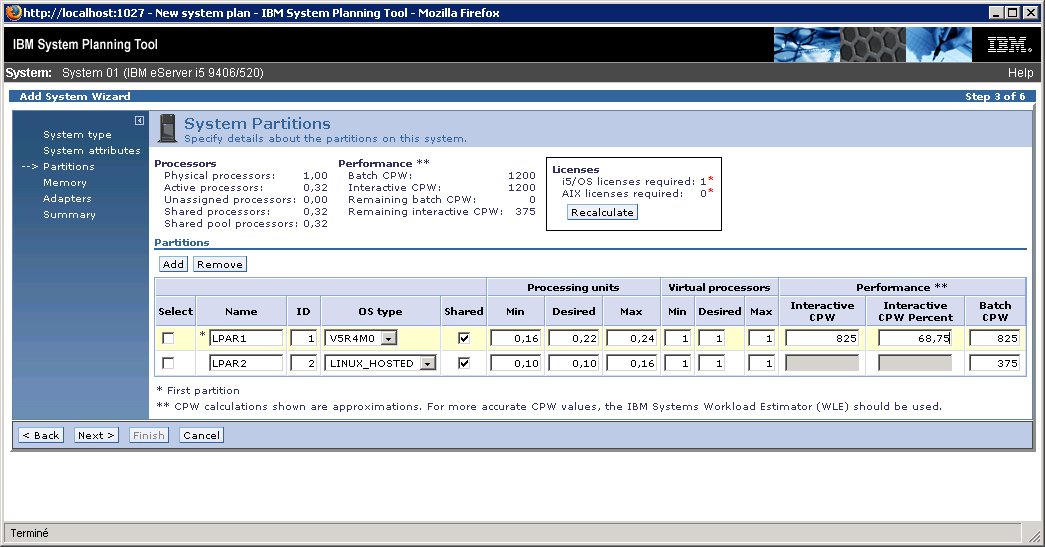Go to Summary wizard step
This screenshot has width=1045, height=547.
tap(69, 215)
